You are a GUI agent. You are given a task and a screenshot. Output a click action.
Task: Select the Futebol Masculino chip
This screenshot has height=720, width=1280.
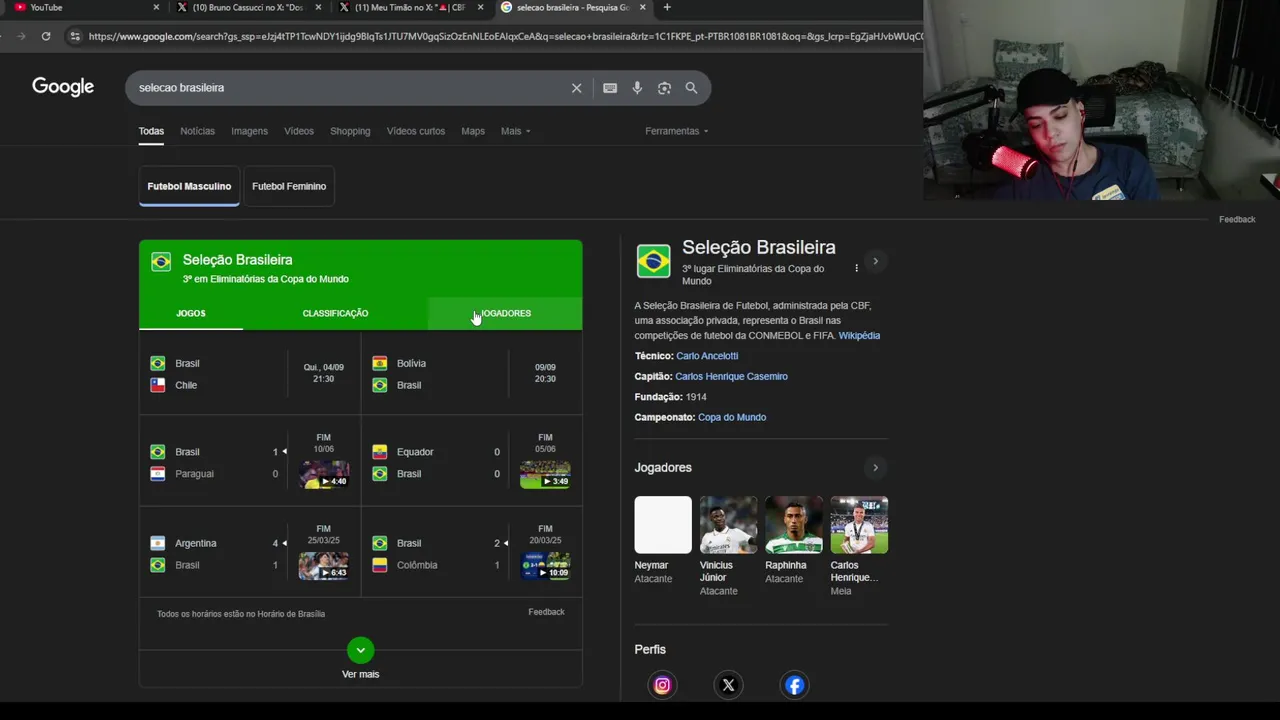pos(189,186)
